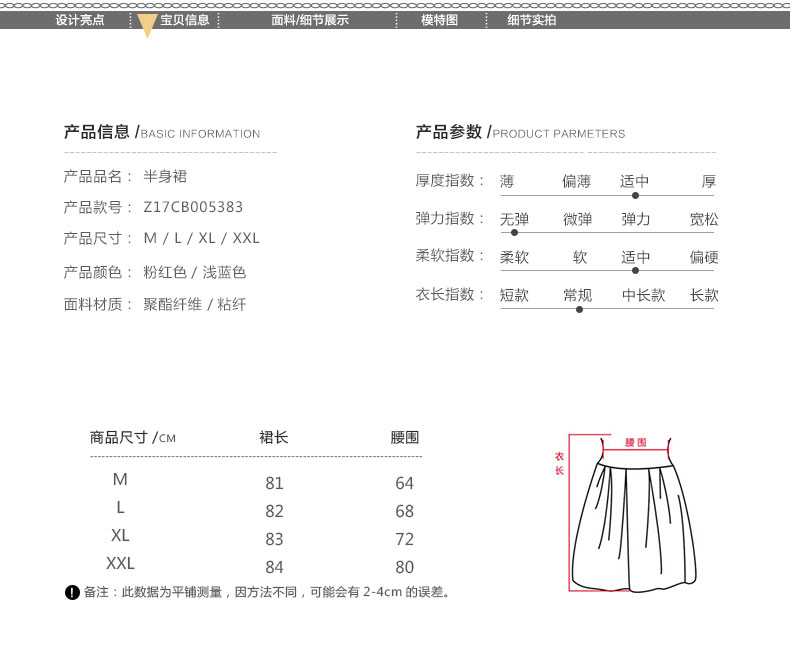Click the 长款 length option label
Screen dimensions: 790x649
(704, 295)
